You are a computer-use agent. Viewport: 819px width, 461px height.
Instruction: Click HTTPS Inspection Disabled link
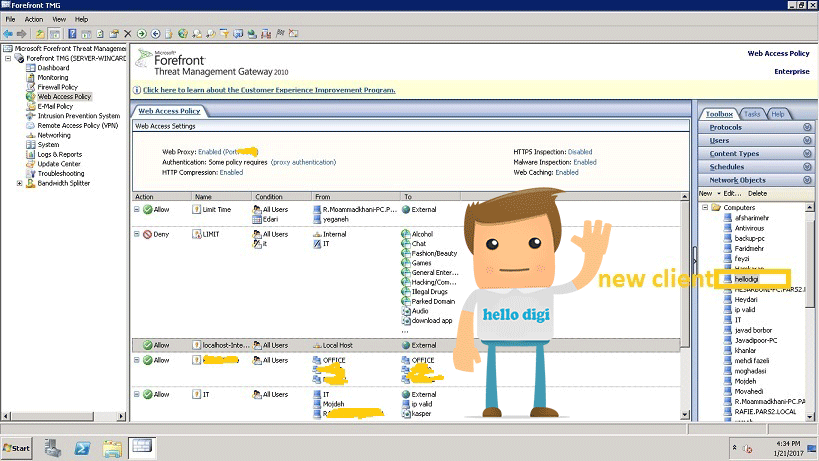coord(580,152)
